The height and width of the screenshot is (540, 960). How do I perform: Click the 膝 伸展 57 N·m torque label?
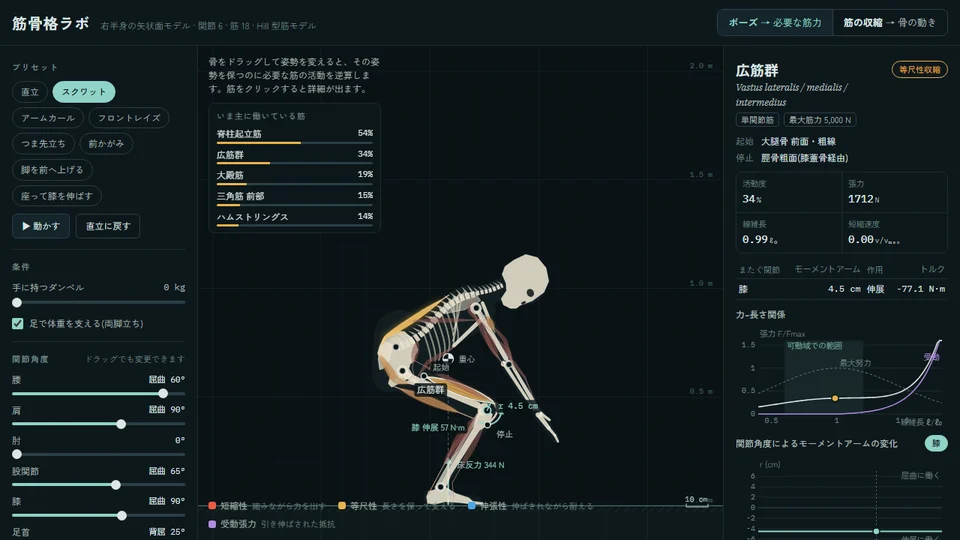(438, 427)
